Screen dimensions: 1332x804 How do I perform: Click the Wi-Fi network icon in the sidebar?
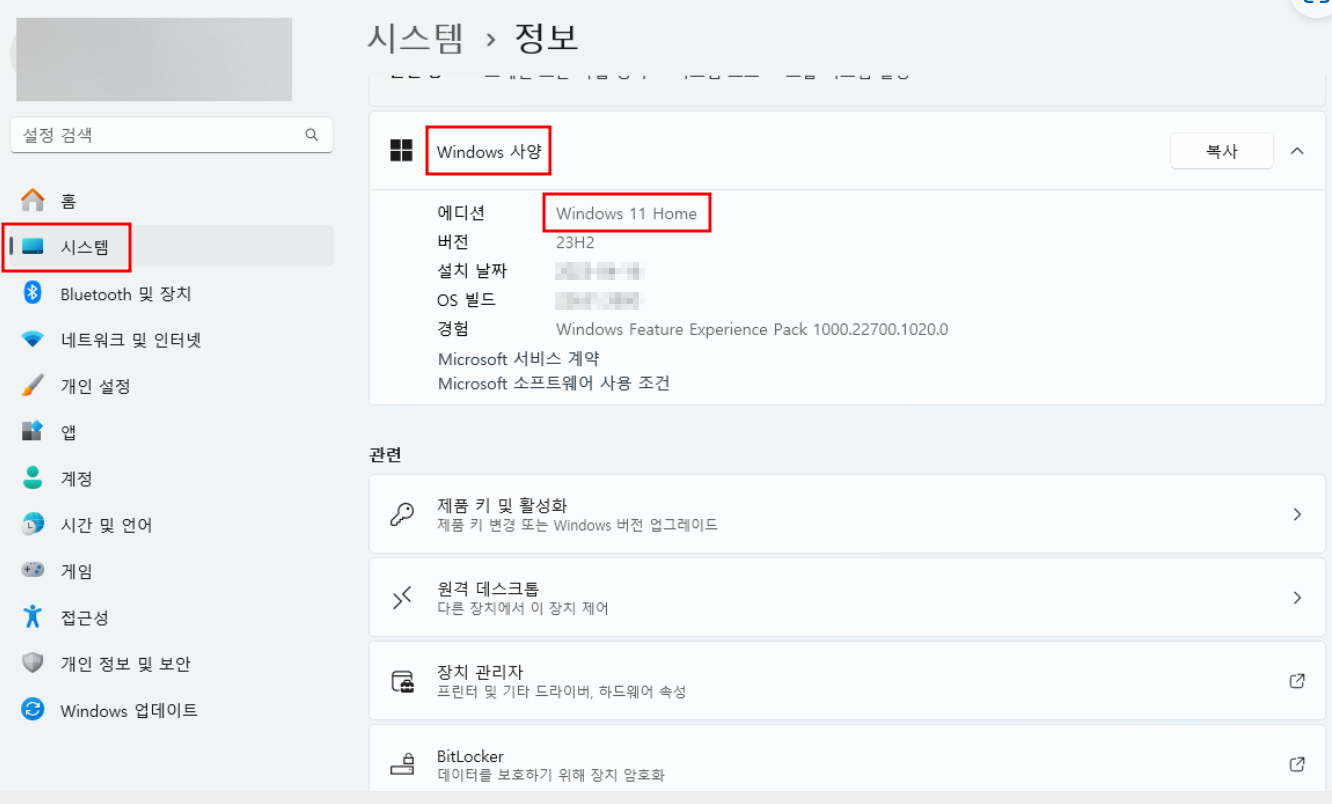[x=33, y=340]
